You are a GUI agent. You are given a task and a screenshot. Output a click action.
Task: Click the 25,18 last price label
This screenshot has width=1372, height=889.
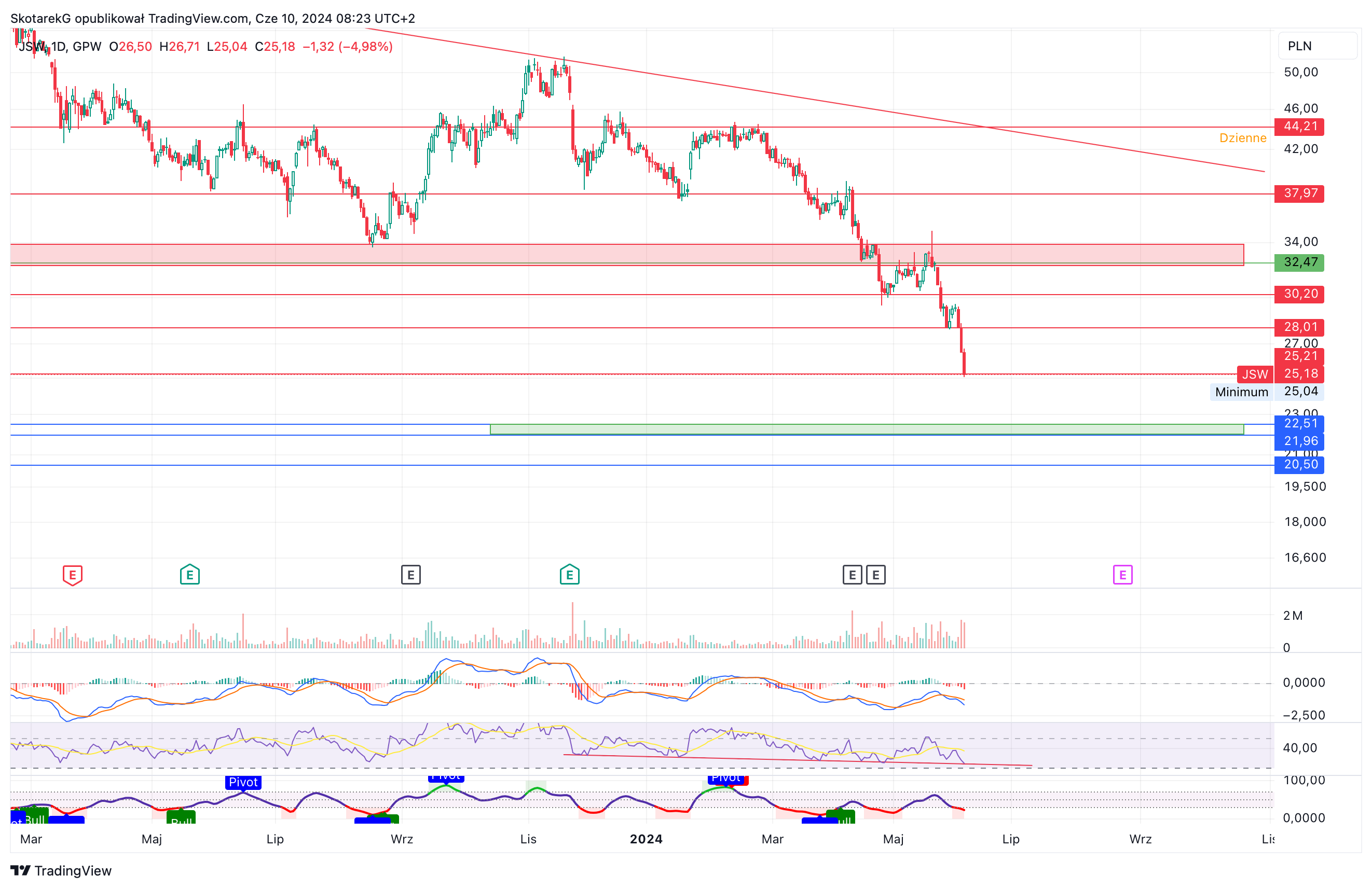1299,374
